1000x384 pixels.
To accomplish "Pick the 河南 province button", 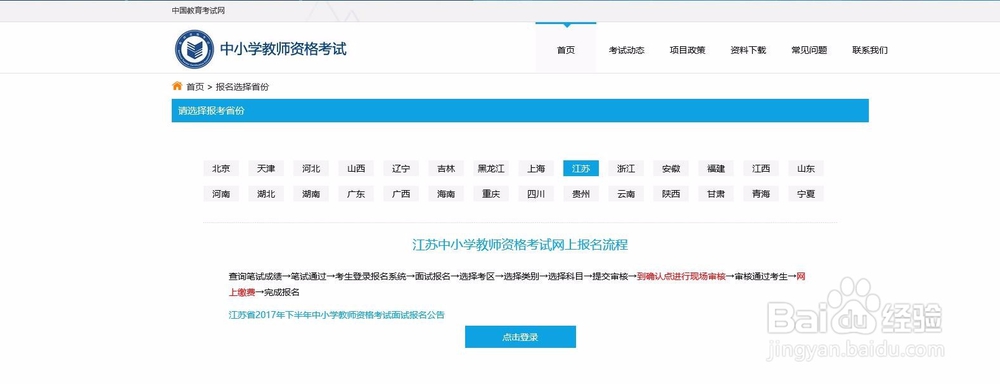I will coord(221,194).
